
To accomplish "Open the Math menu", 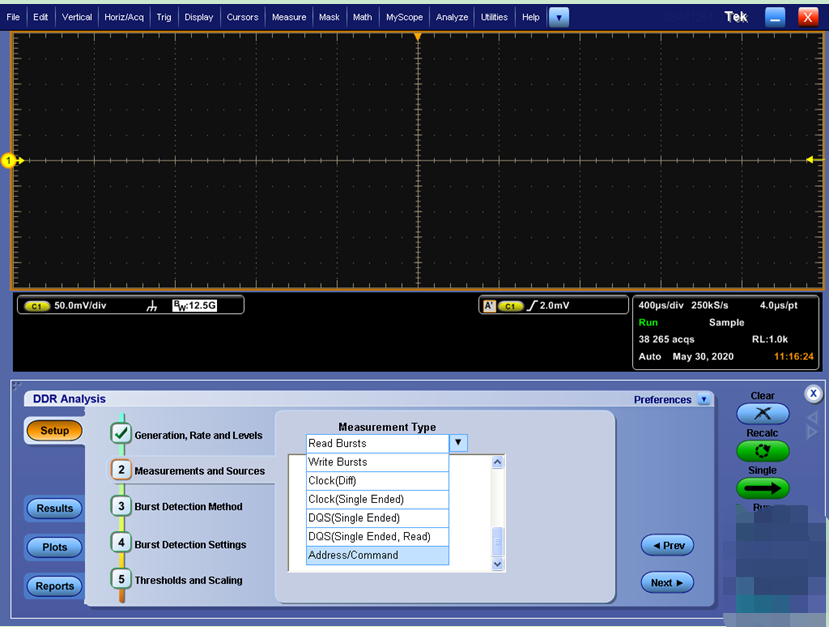I will (x=362, y=17).
